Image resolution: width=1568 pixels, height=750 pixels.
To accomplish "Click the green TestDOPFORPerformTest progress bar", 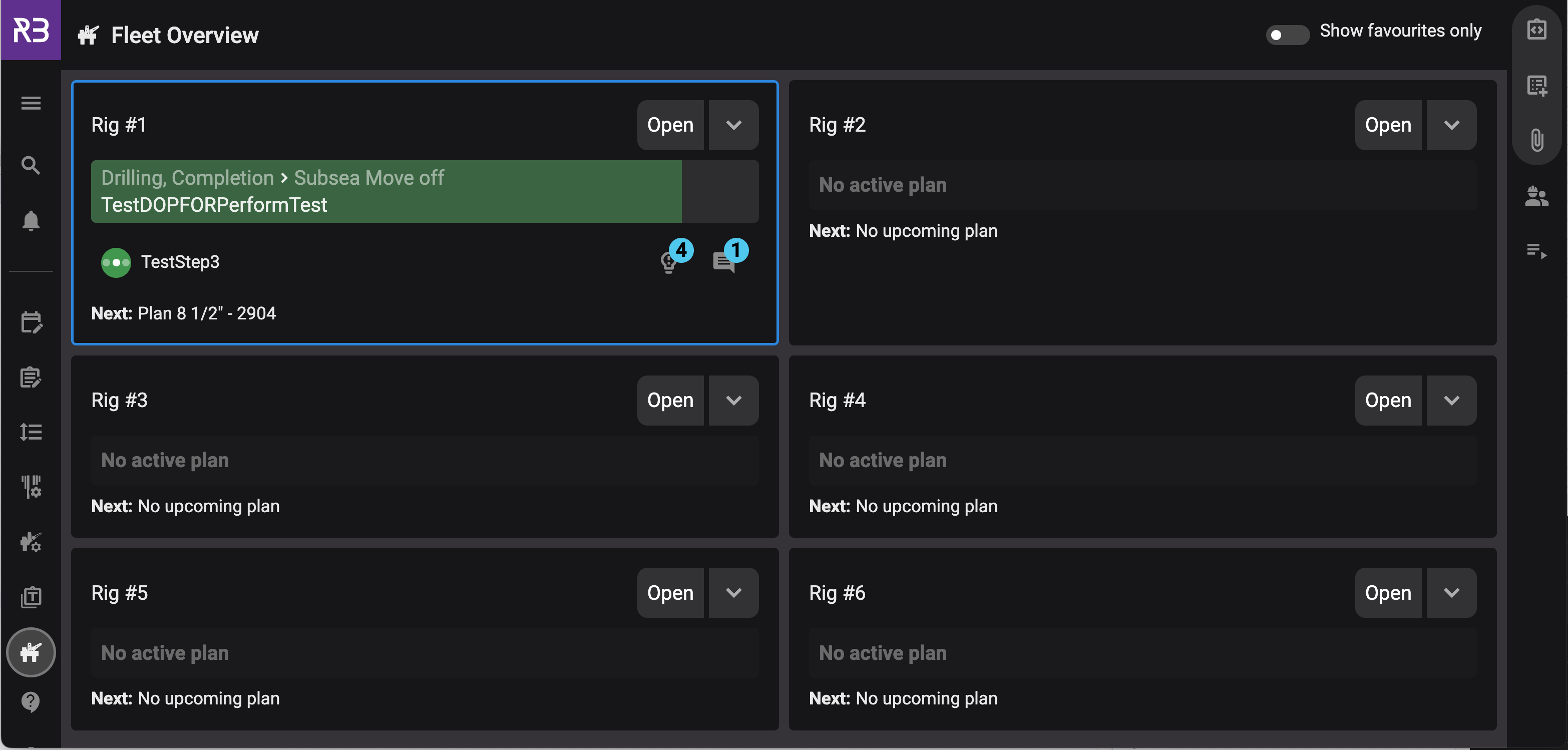I will (386, 191).
